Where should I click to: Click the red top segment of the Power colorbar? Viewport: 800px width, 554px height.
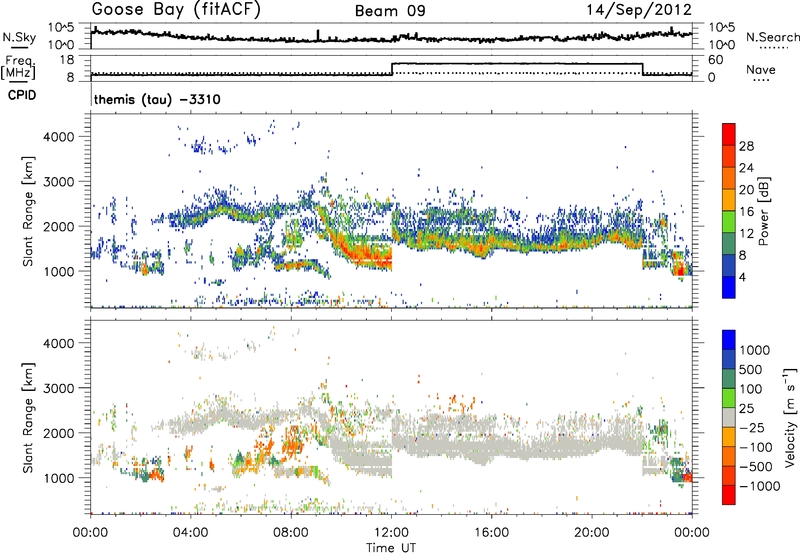(x=729, y=135)
